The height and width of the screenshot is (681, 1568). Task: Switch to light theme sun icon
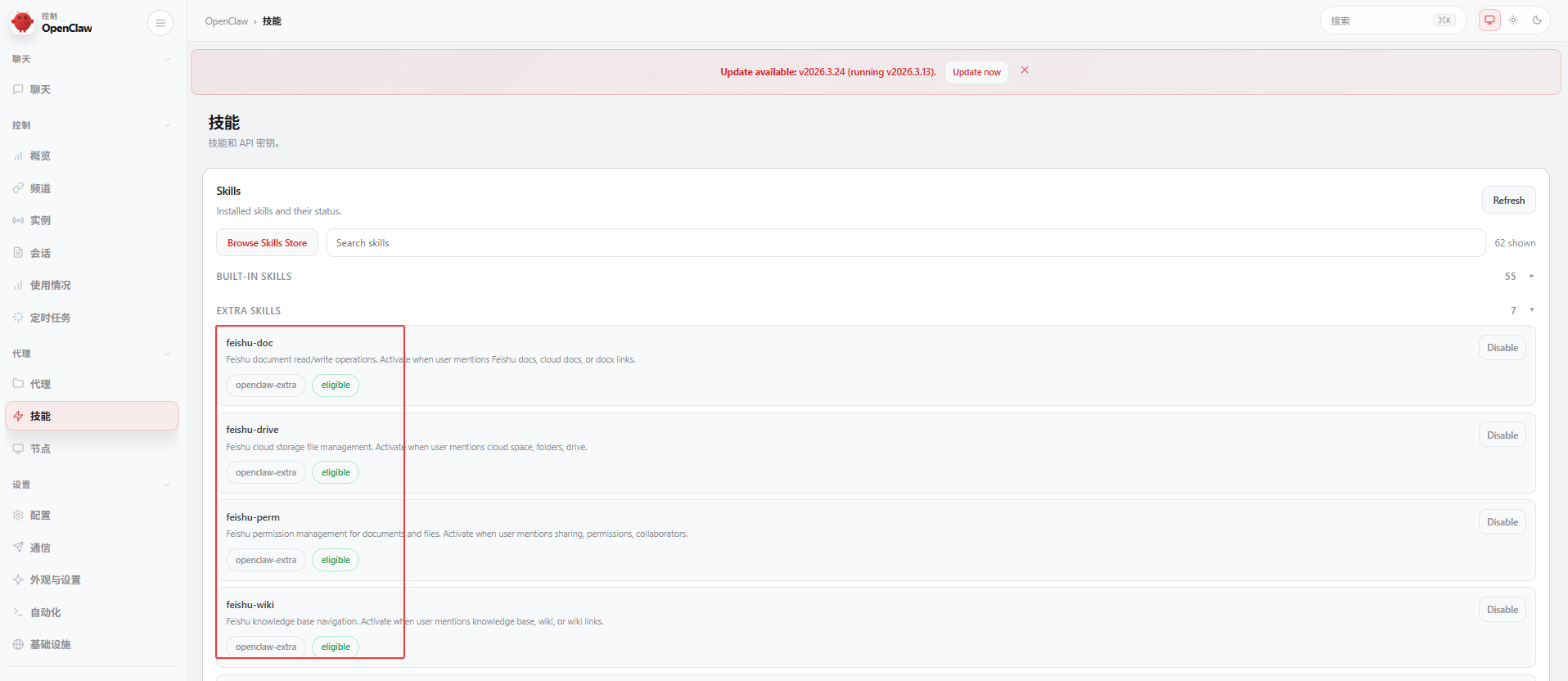(x=1513, y=20)
